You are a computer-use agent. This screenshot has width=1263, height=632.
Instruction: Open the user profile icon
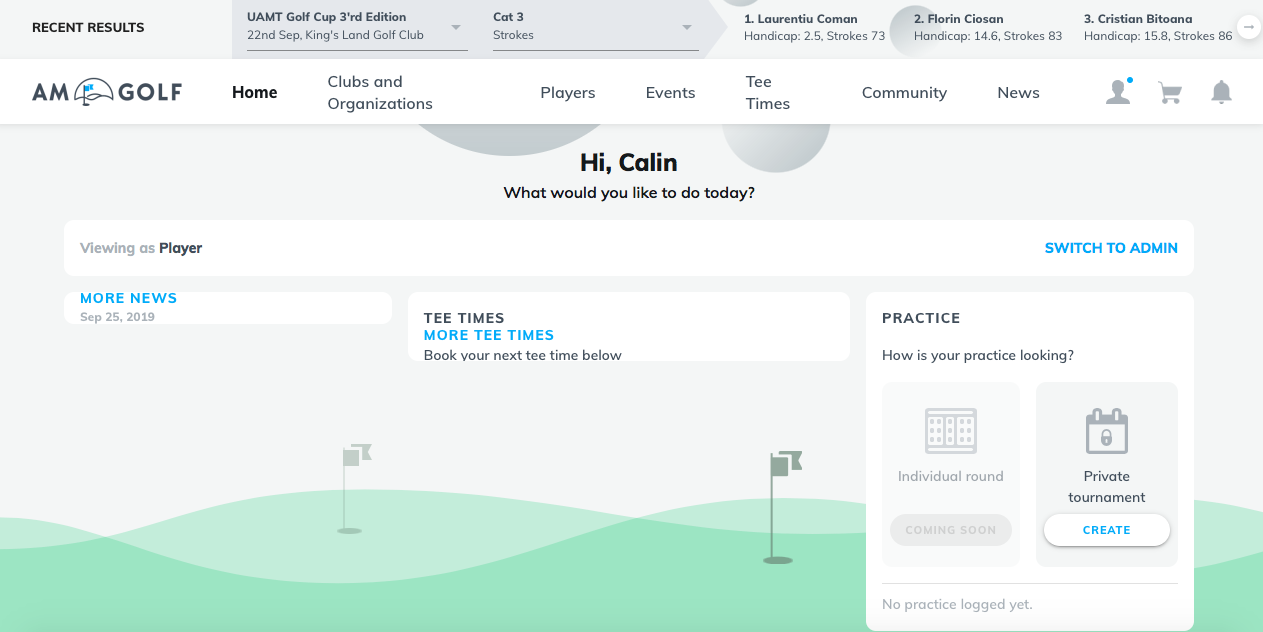(x=1119, y=92)
